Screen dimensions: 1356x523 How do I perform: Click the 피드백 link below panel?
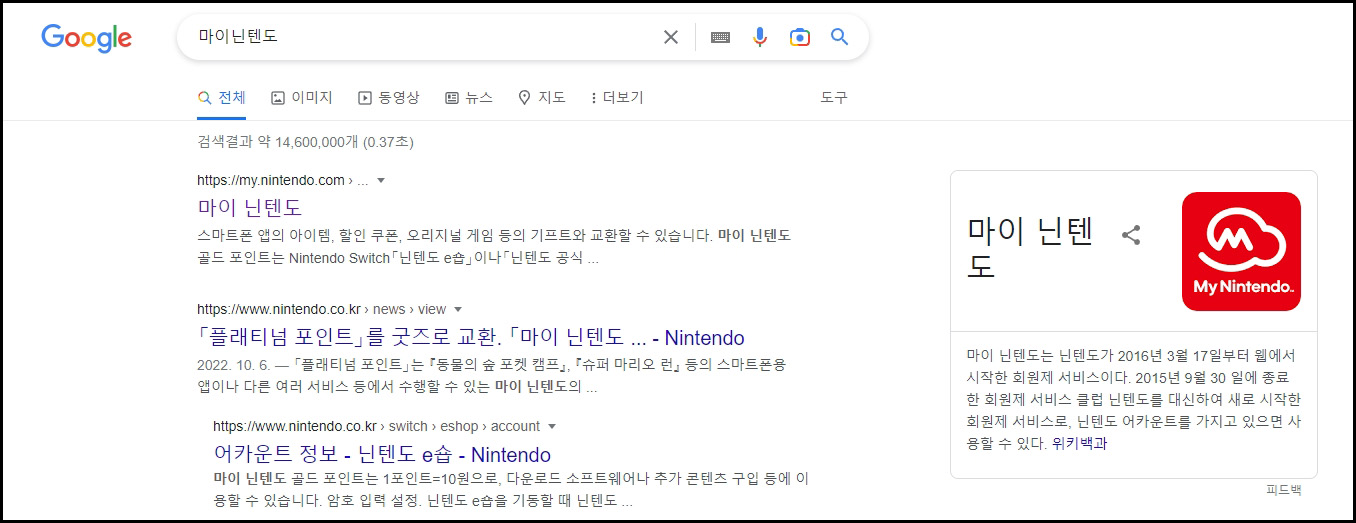(x=1284, y=490)
